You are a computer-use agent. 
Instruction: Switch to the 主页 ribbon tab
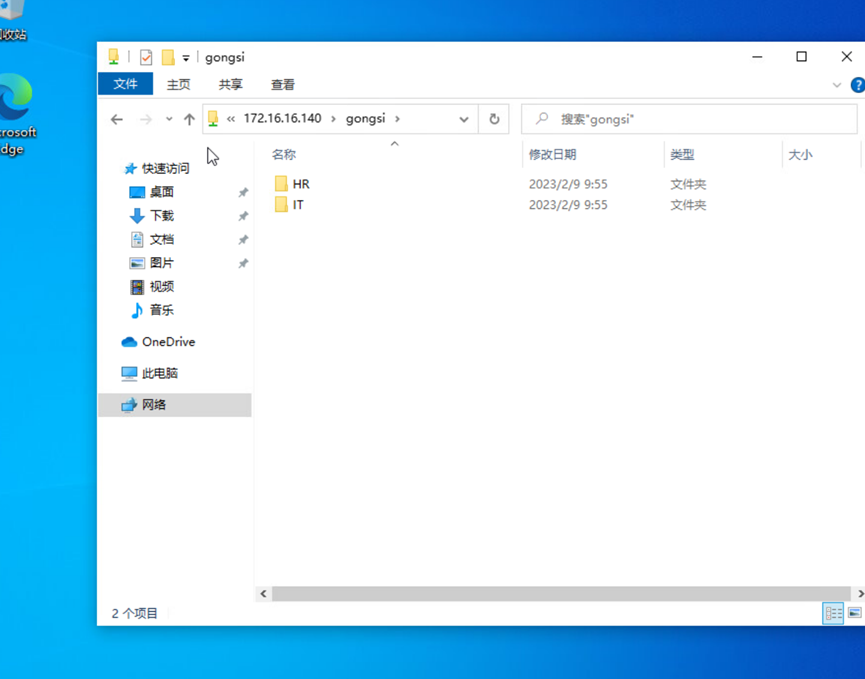click(178, 84)
